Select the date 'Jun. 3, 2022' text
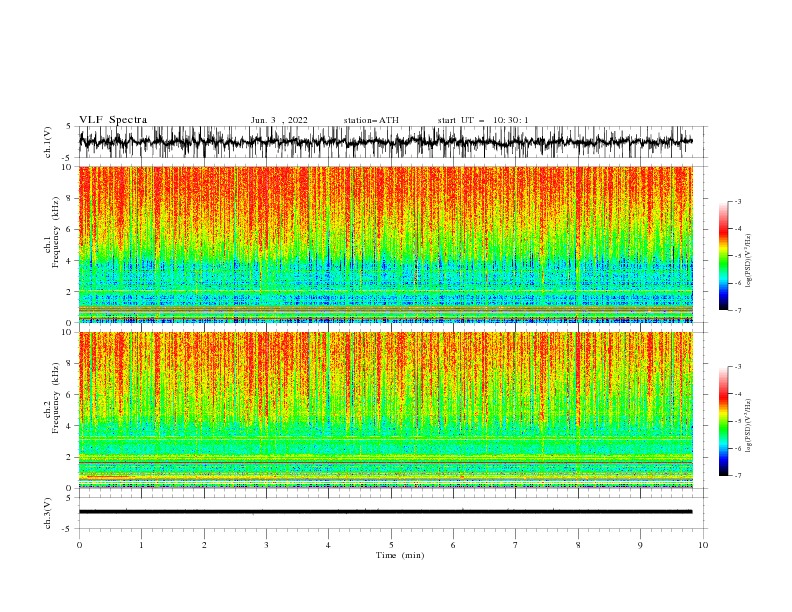This screenshot has width=792, height=612. pyautogui.click(x=279, y=120)
